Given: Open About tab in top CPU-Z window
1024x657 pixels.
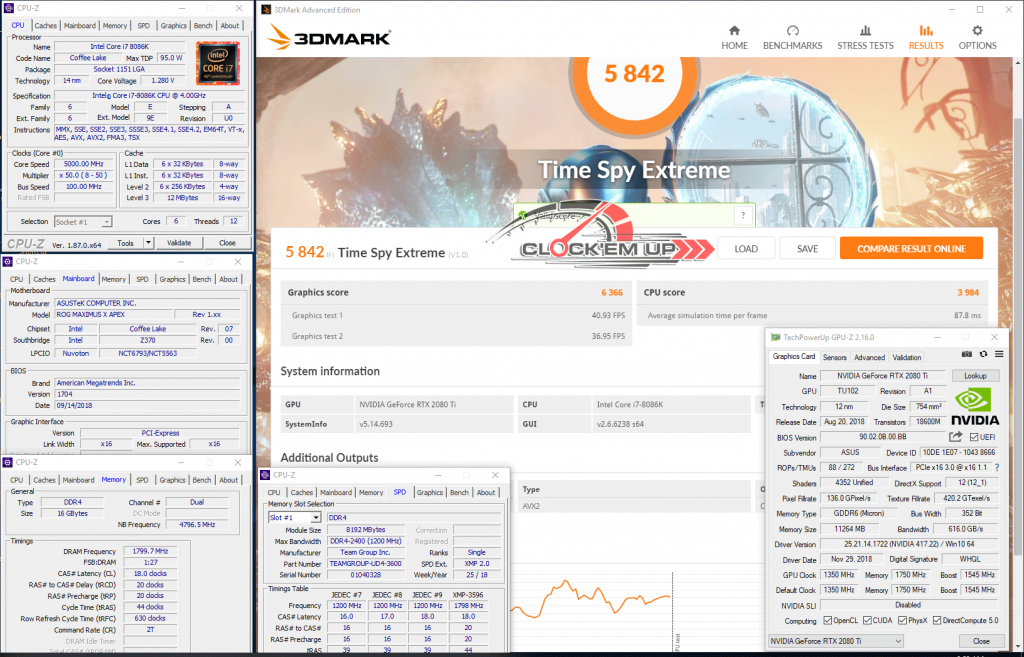Looking at the screenshot, I should pos(230,25).
